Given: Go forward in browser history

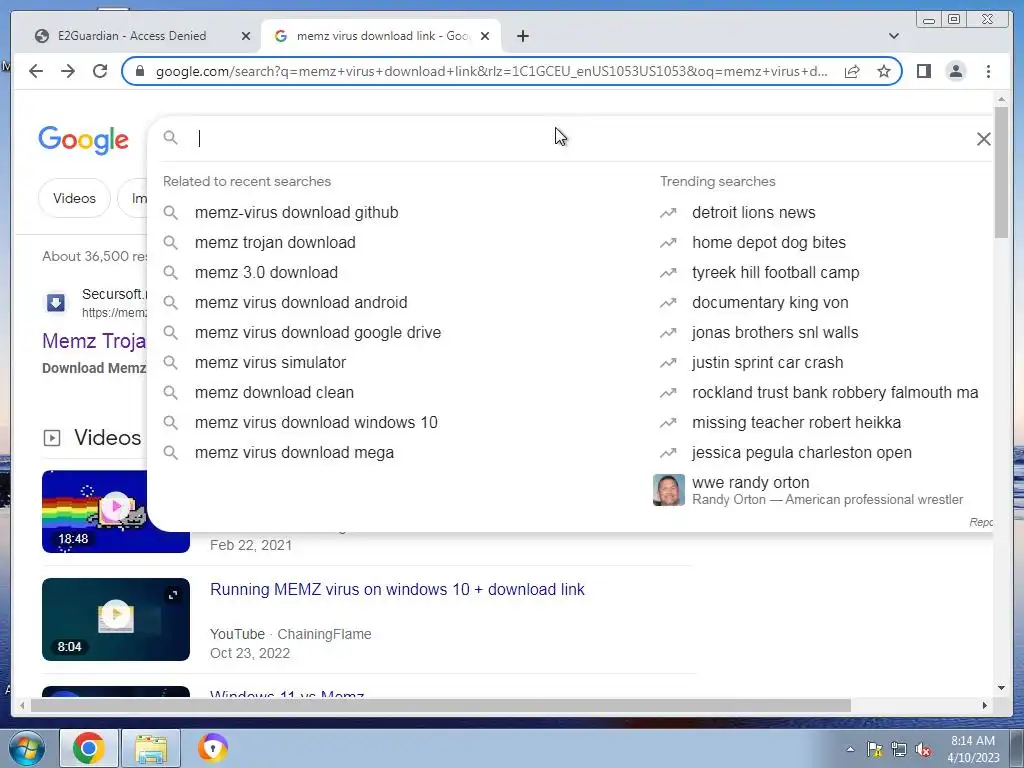Looking at the screenshot, I should pos(68,71).
